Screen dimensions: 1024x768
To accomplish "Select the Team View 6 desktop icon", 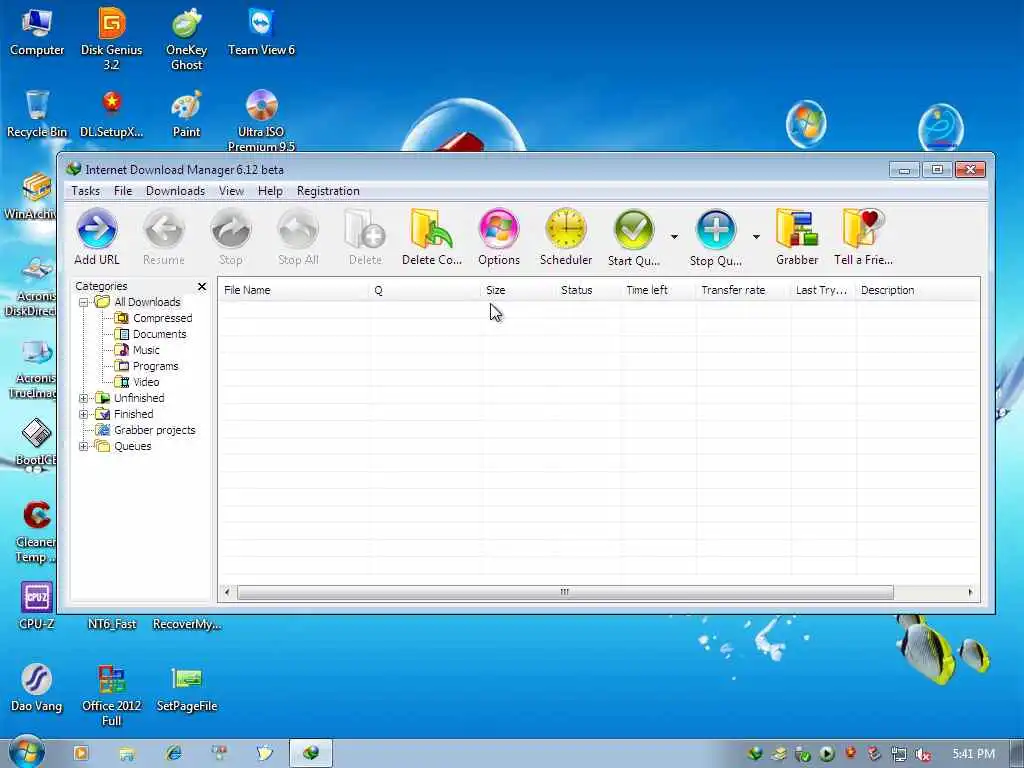I will (x=261, y=31).
